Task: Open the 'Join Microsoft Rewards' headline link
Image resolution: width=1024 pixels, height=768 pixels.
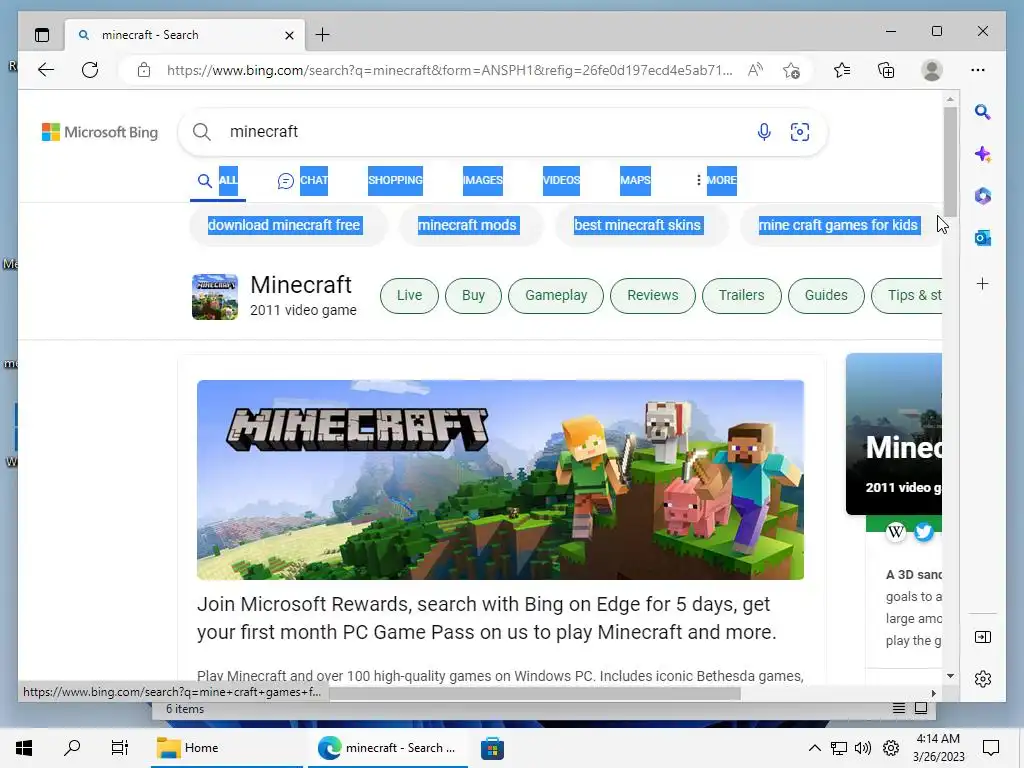Action: coord(487,618)
